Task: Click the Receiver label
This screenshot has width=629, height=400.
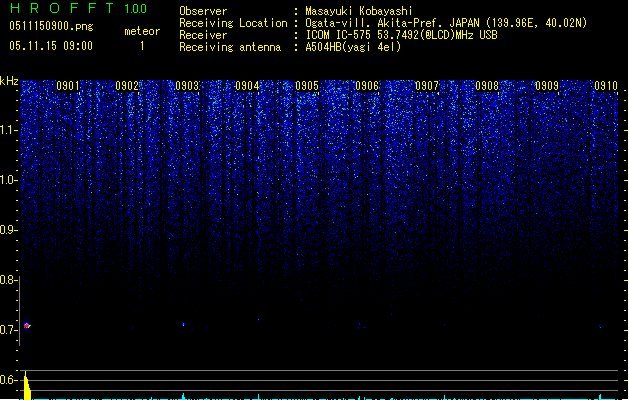Action: (x=203, y=35)
